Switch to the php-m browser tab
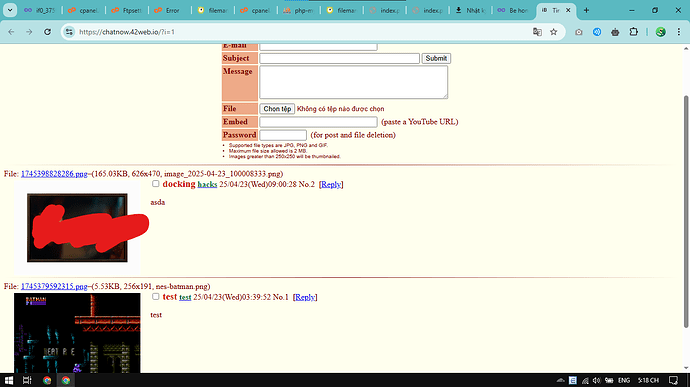690x387 pixels. [299, 10]
